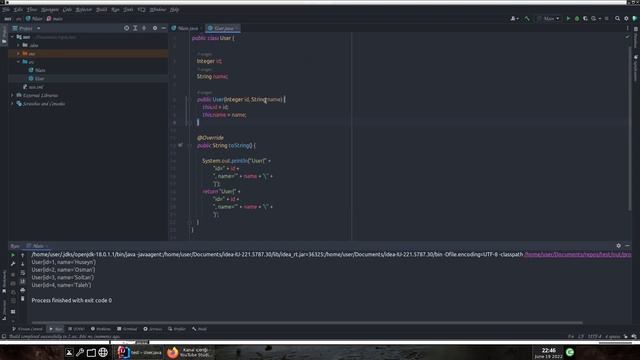
Task: Click the trash Clear All icon in console
Action: (22, 299)
